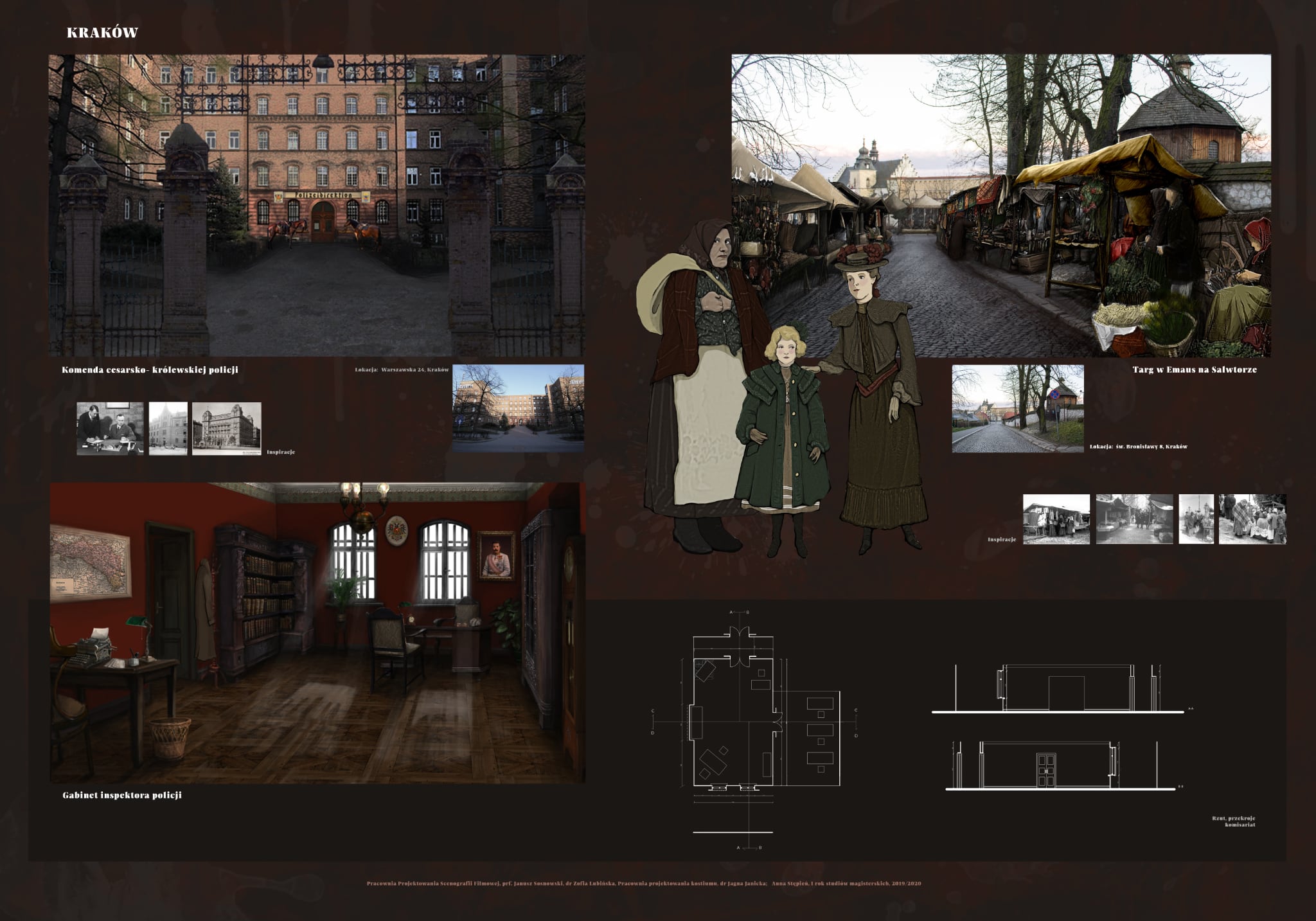Open inspiration photo of two men at desk
1316x921 pixels.
[110, 429]
